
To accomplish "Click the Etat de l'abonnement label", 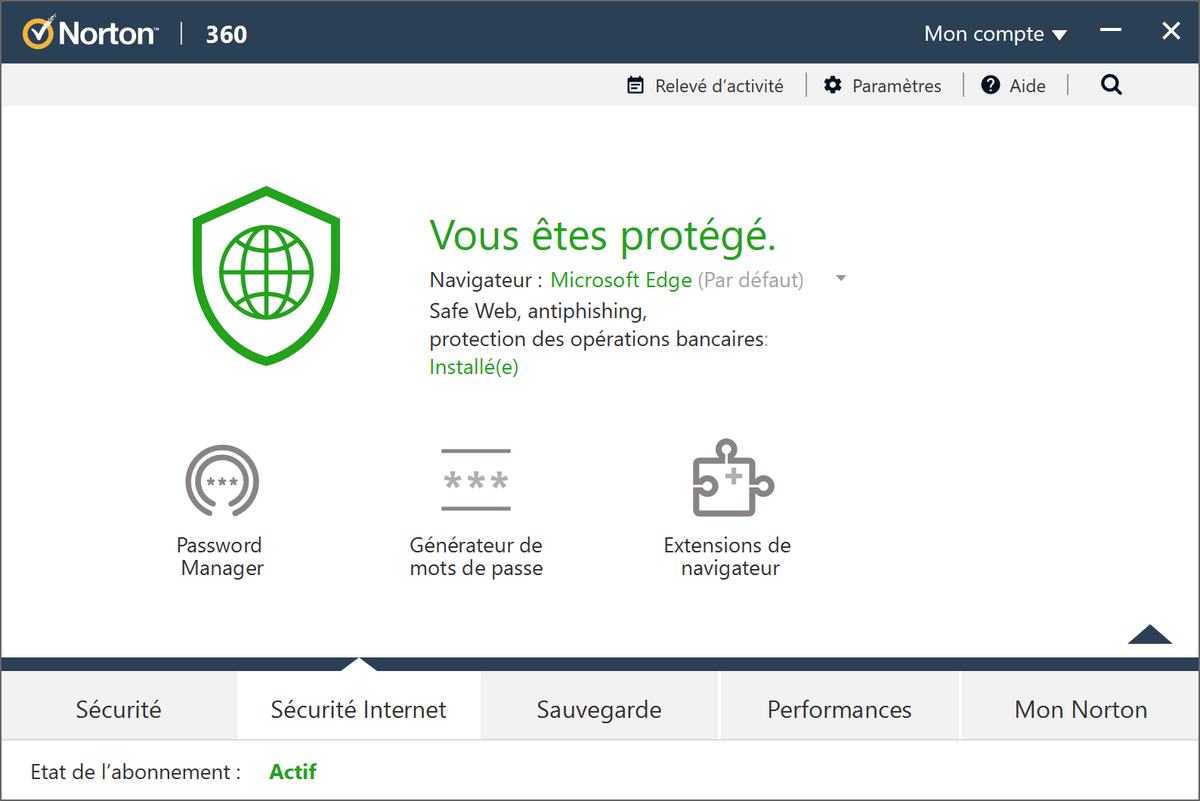I will coord(136,772).
